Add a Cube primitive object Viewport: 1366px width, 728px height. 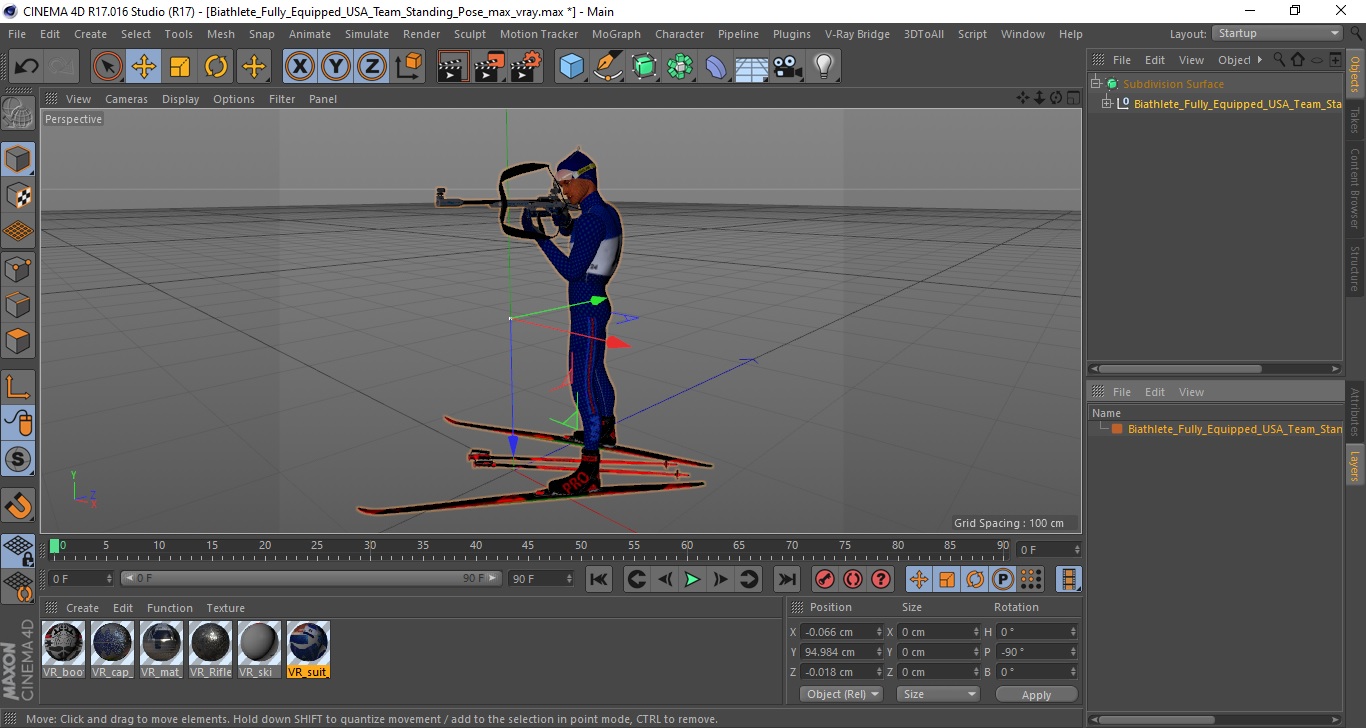pyautogui.click(x=571, y=67)
